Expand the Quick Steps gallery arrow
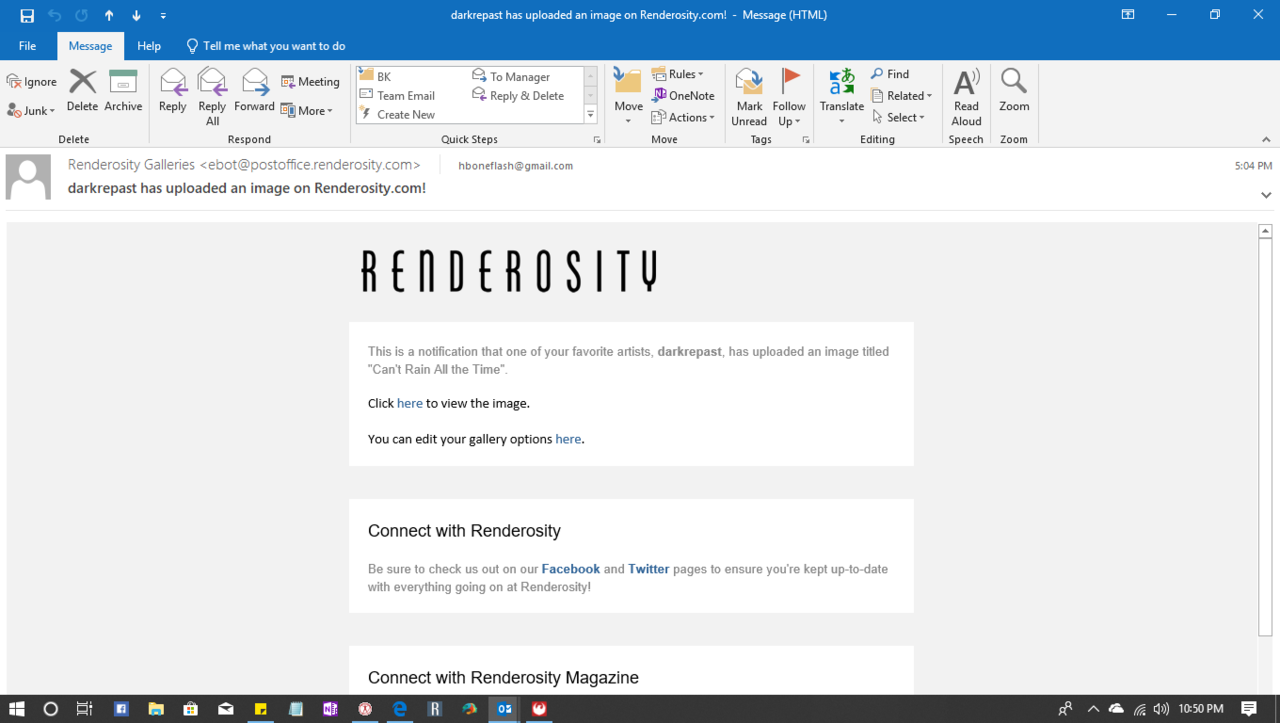The width and height of the screenshot is (1280, 723). (x=591, y=115)
